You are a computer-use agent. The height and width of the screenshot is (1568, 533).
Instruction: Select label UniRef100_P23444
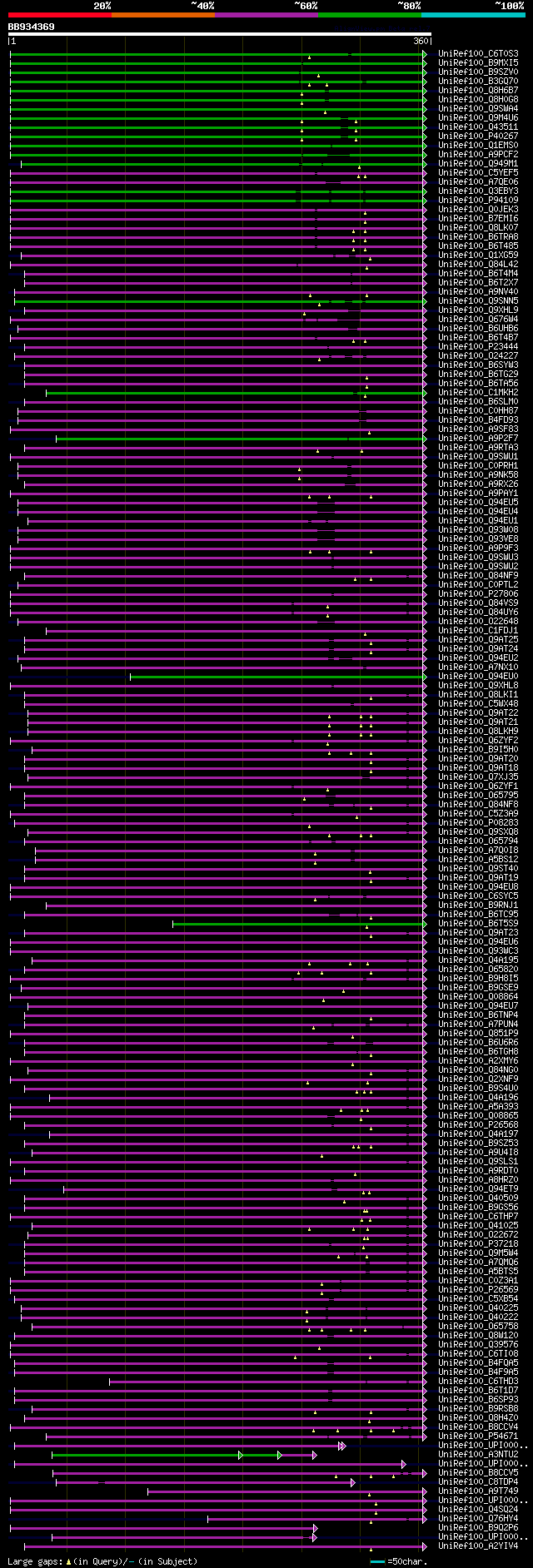click(x=478, y=347)
